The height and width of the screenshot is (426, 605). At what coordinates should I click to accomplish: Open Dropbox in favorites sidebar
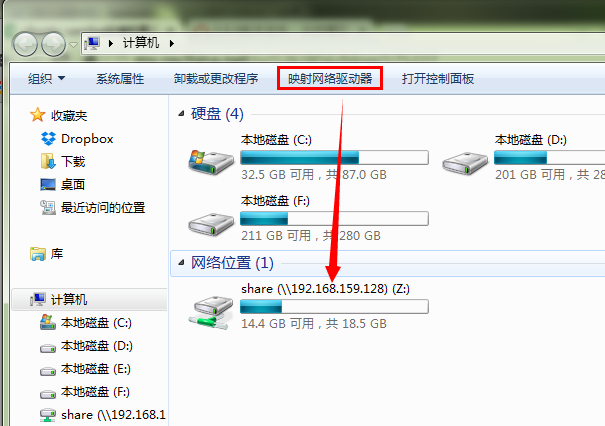pyautogui.click(x=77, y=139)
